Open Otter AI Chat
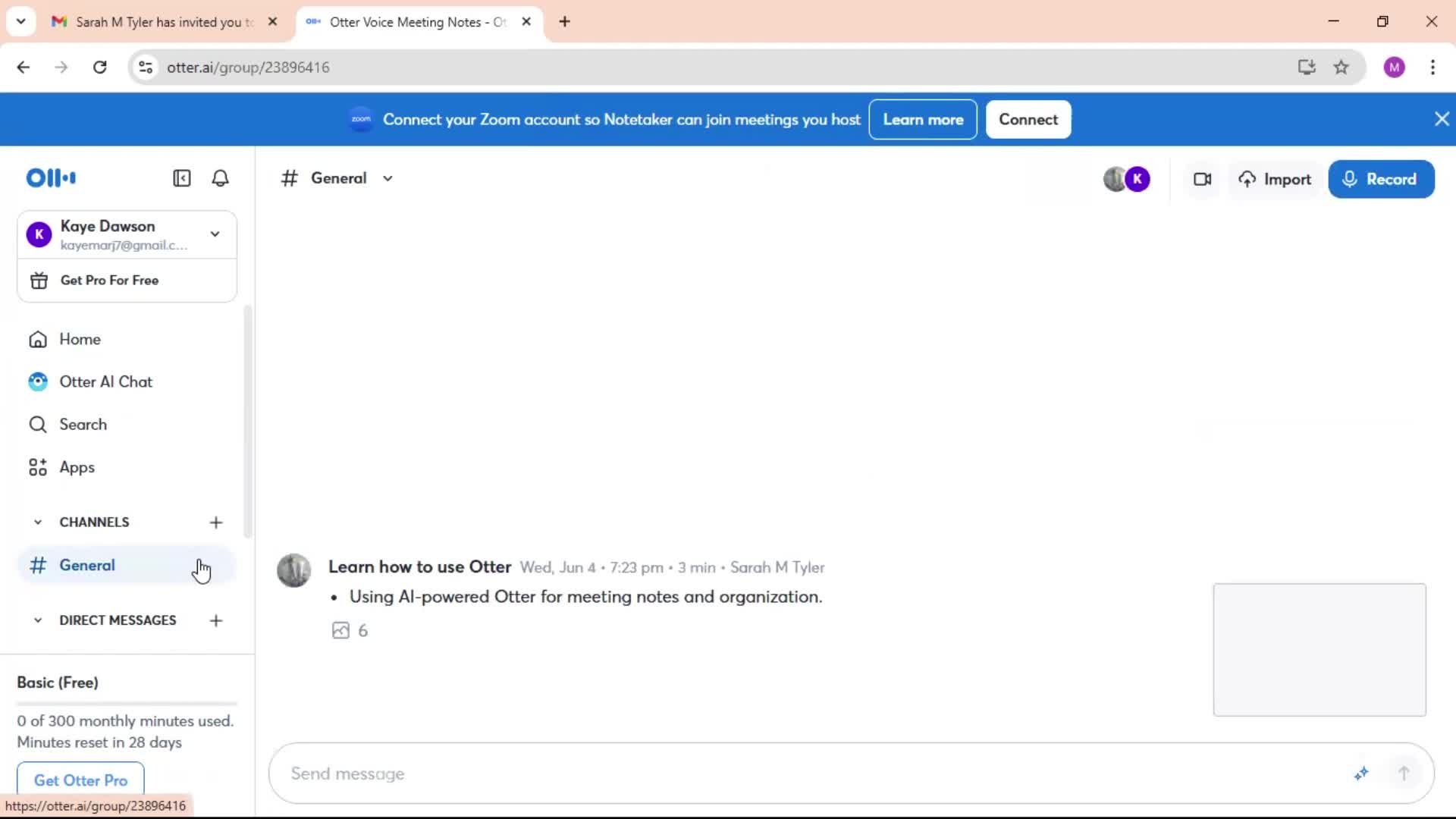The width and height of the screenshot is (1456, 819). [x=105, y=381]
